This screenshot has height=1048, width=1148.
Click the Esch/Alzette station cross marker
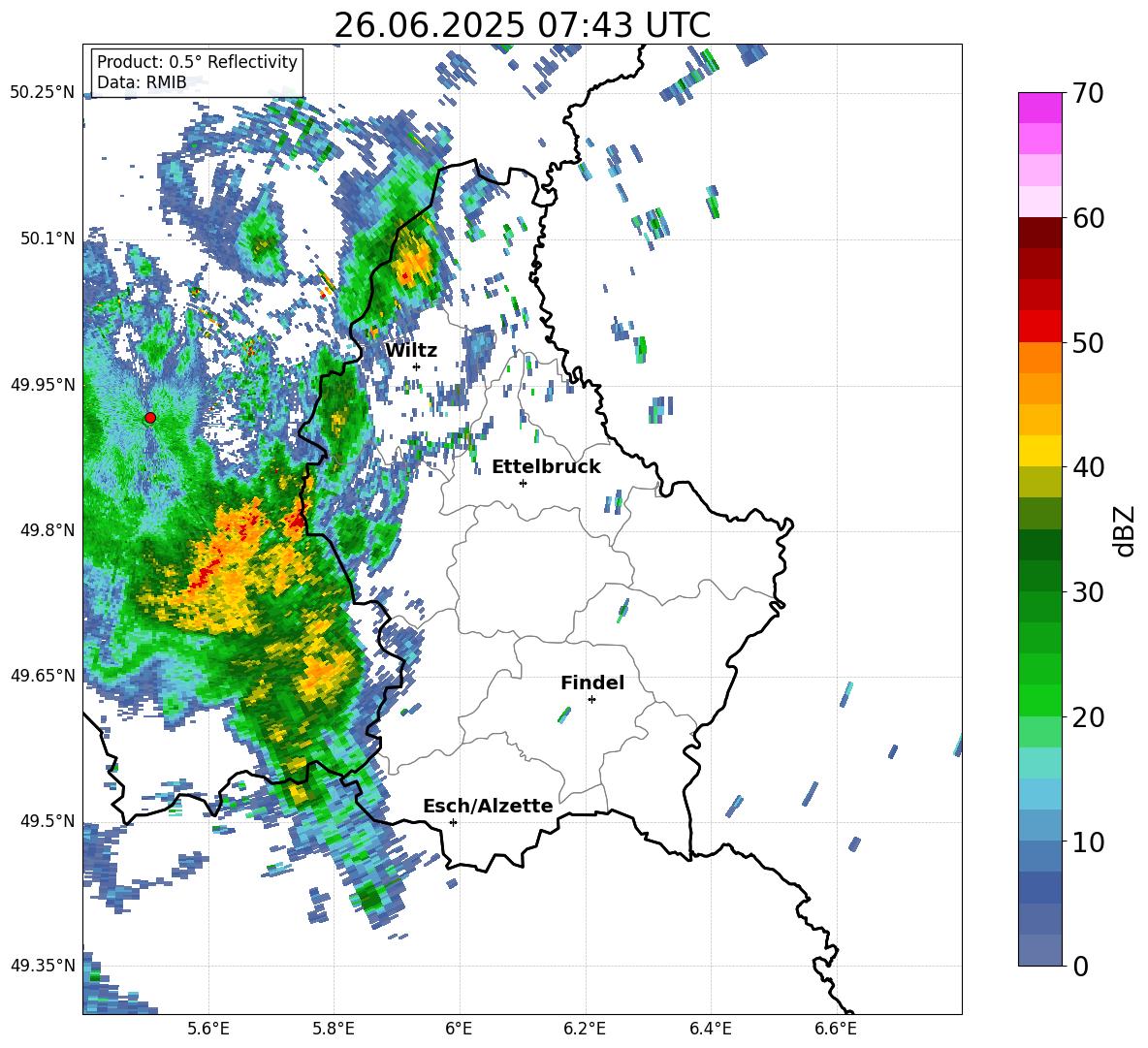(x=453, y=822)
